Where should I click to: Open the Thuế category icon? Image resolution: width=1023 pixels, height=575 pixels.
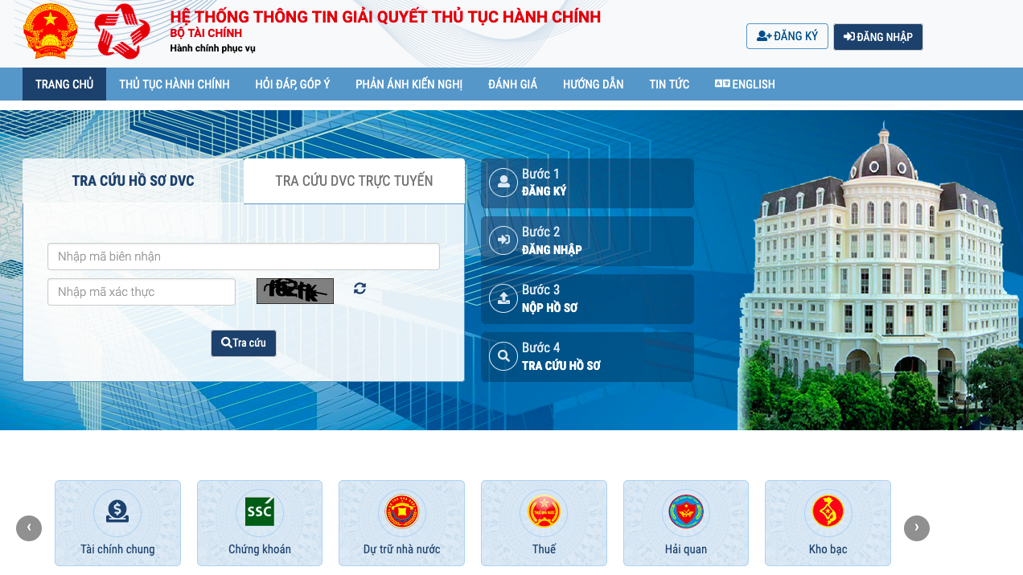[544, 511]
